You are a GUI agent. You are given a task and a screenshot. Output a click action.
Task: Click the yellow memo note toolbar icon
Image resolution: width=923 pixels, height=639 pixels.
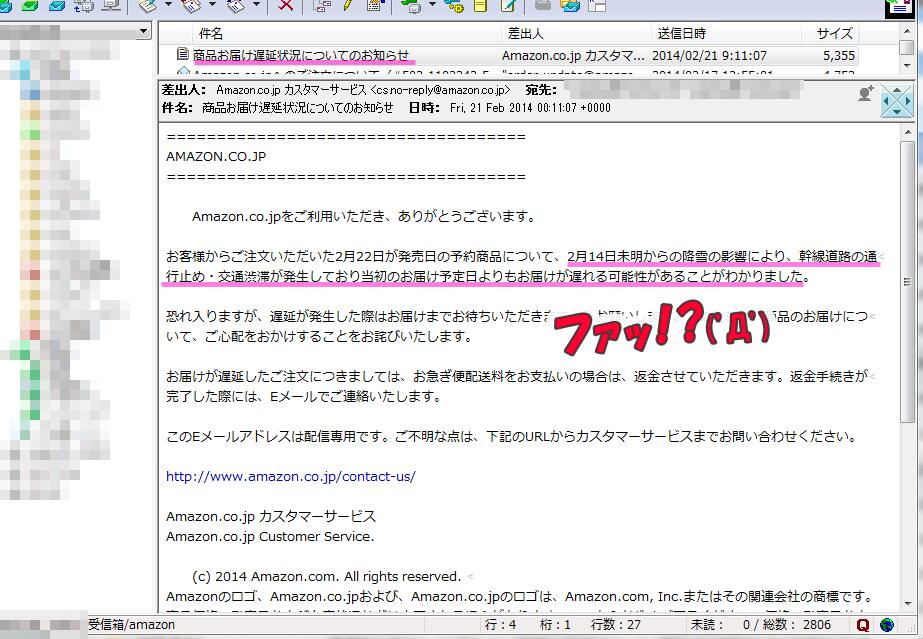(481, 5)
